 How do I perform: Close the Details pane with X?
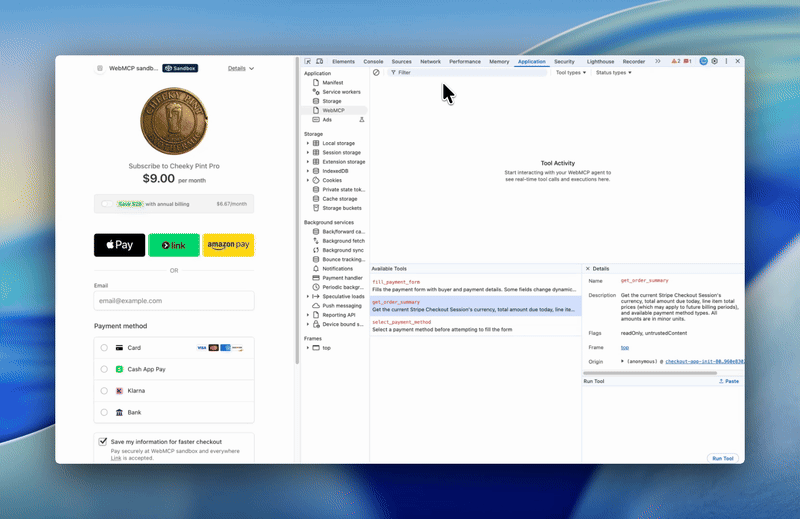(x=588, y=268)
